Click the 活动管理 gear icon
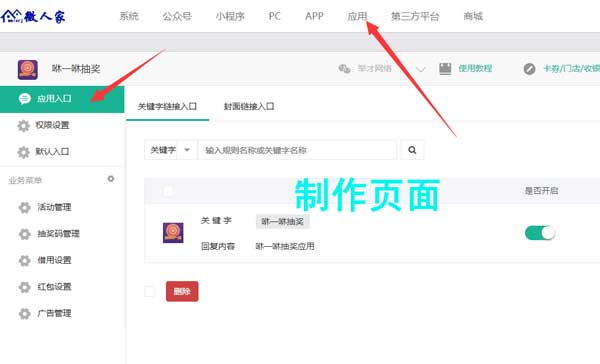Viewport: 600px width, 364px height. 24,207
